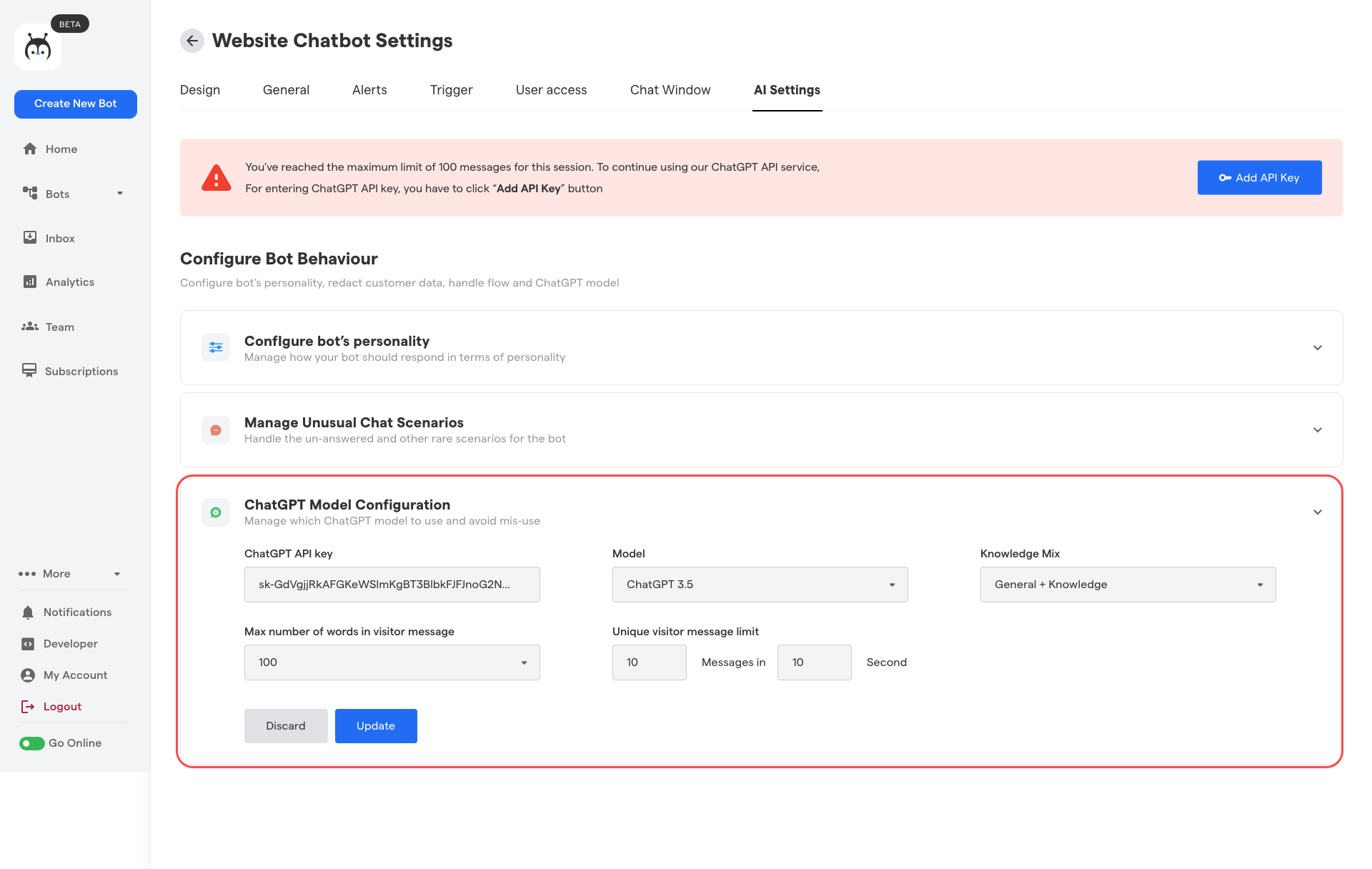Viewport: 1372px width, 869px height.
Task: Select max words dropdown showing 100
Action: [391, 662]
